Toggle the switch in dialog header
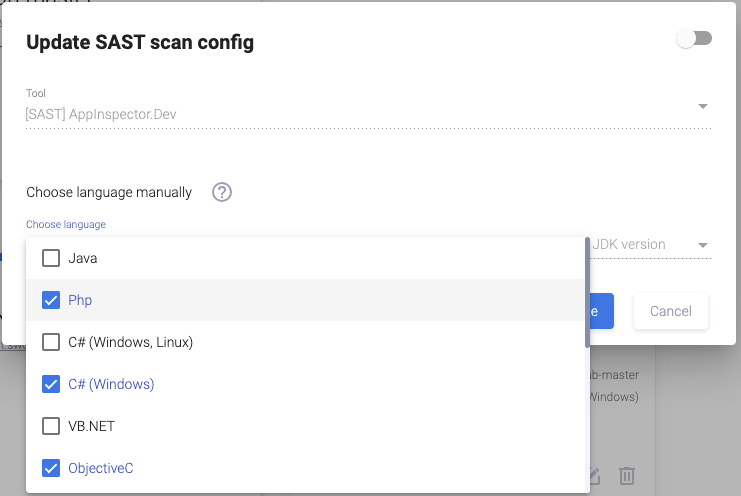This screenshot has width=741, height=496. point(694,39)
